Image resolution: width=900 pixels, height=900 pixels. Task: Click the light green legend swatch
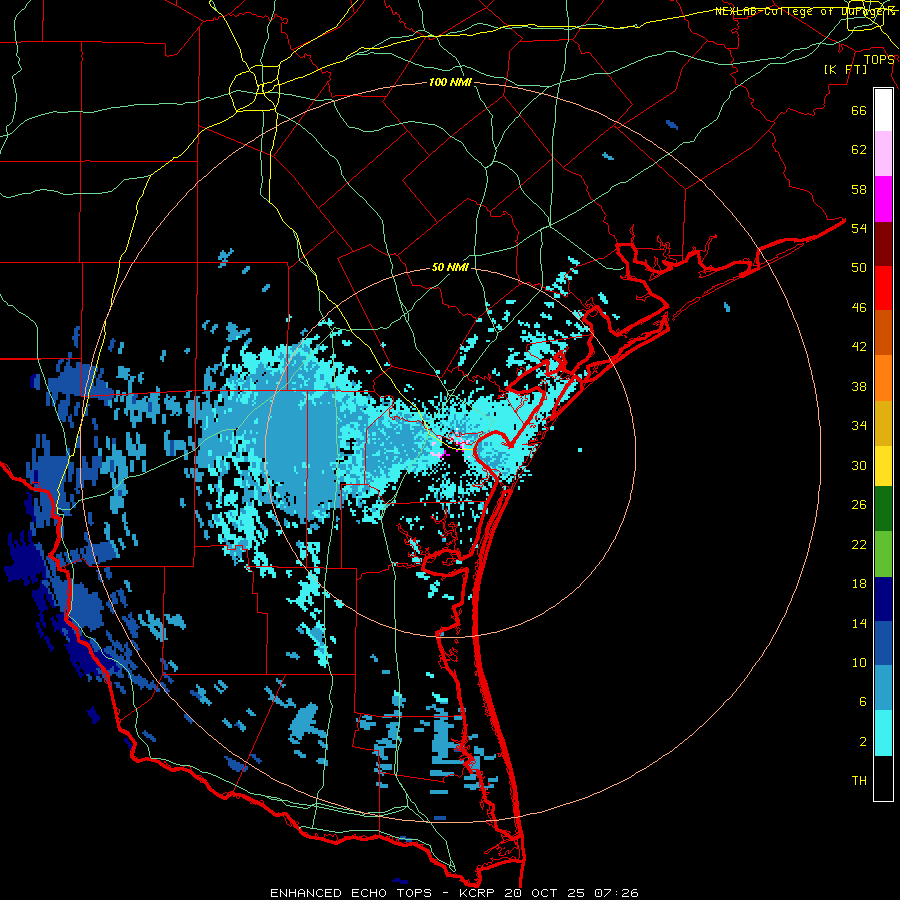point(883,553)
